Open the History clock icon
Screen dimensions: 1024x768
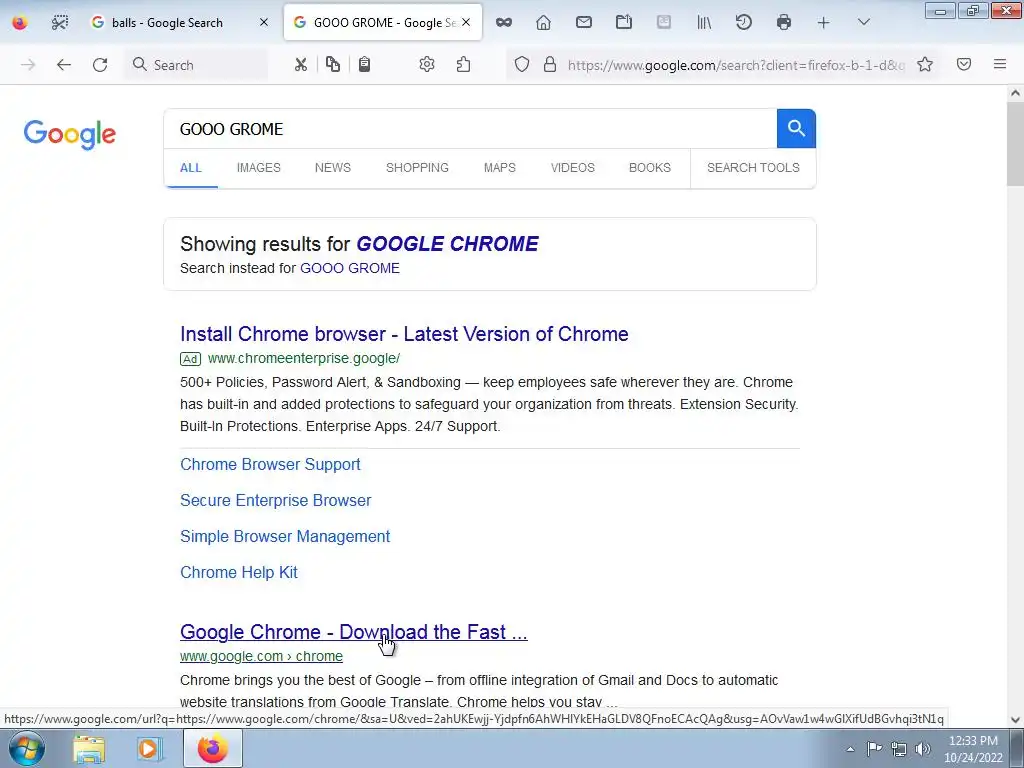(x=744, y=23)
